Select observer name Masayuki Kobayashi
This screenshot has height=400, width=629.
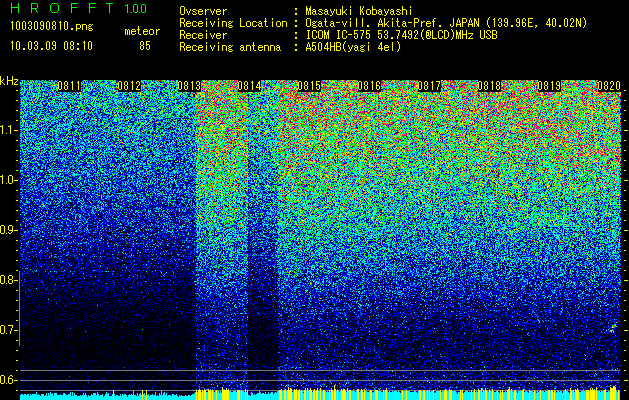coord(359,11)
